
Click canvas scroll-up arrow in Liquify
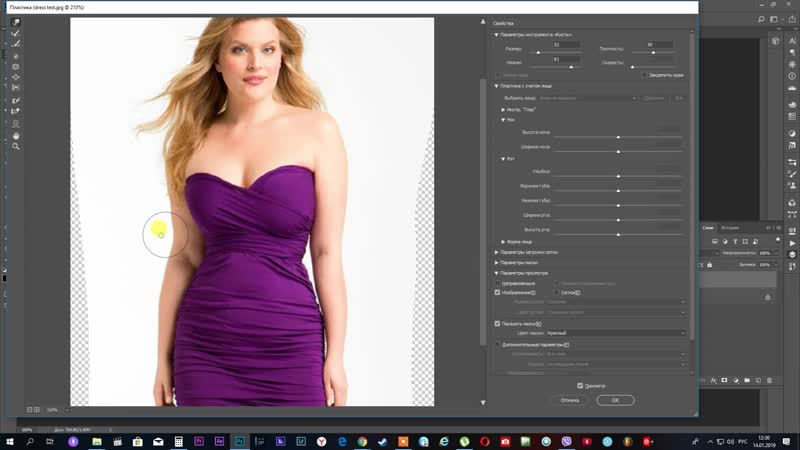[x=483, y=22]
